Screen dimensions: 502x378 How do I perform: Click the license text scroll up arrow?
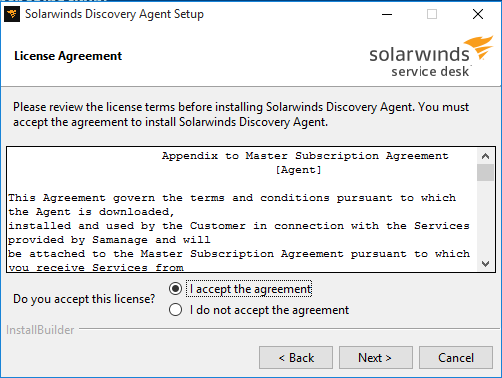tap(485, 156)
